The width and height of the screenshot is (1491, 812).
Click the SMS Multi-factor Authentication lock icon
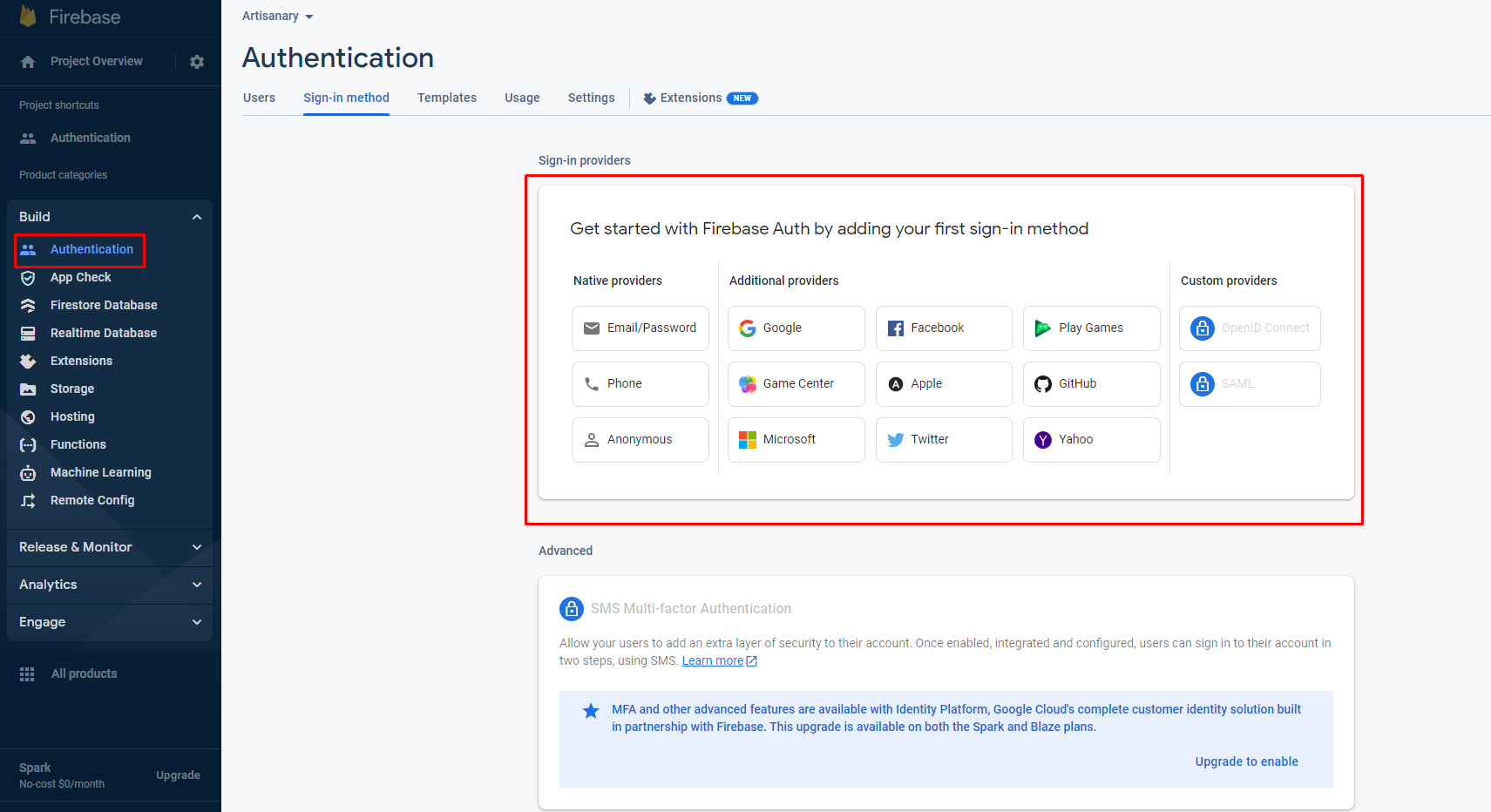click(x=572, y=609)
